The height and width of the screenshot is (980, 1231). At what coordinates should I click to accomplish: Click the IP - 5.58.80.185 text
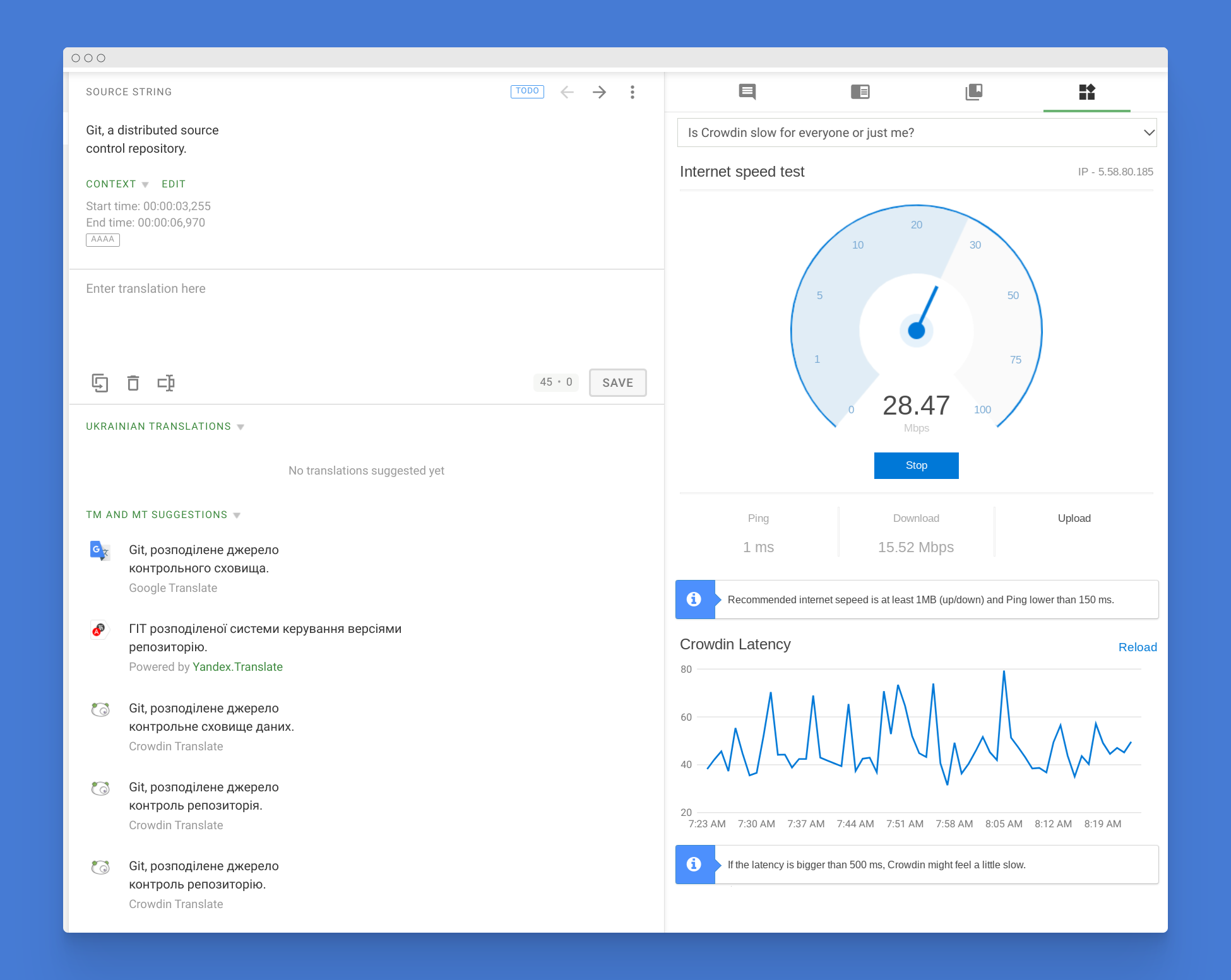pos(1115,172)
